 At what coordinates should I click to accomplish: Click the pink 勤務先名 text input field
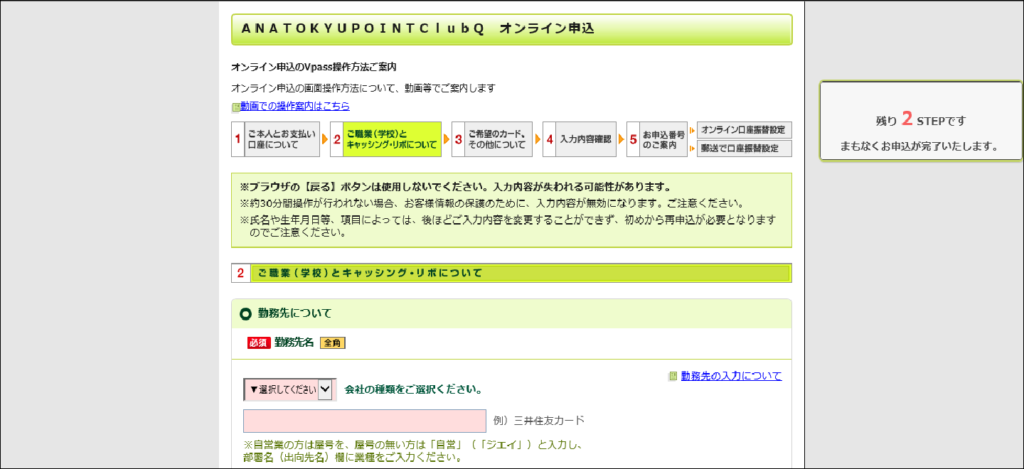point(364,421)
